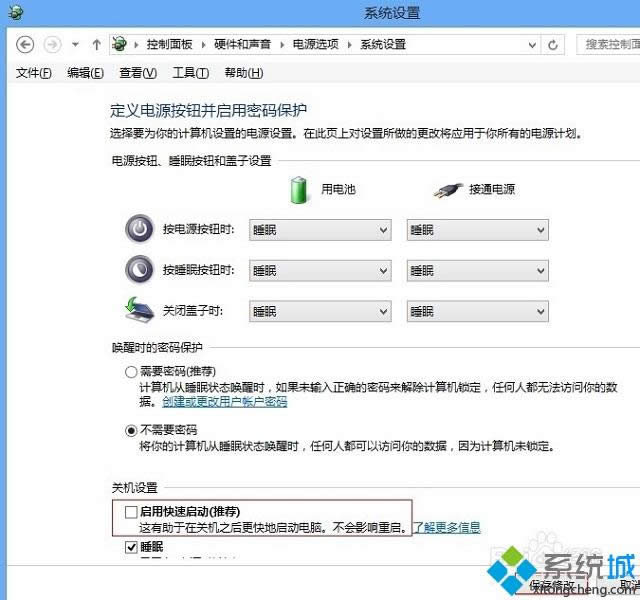Viewport: 640px width, 600px height.
Task: Click the 用电池 column label
Action: coord(338,189)
